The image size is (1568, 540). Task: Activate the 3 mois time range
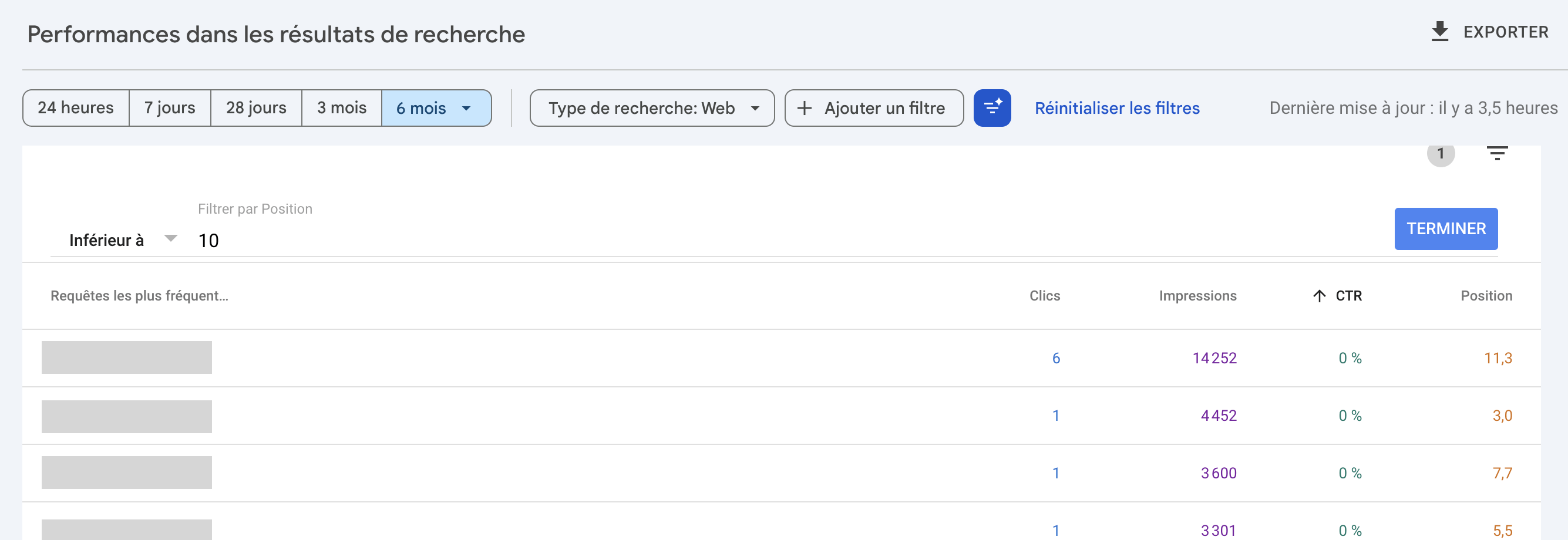(341, 107)
